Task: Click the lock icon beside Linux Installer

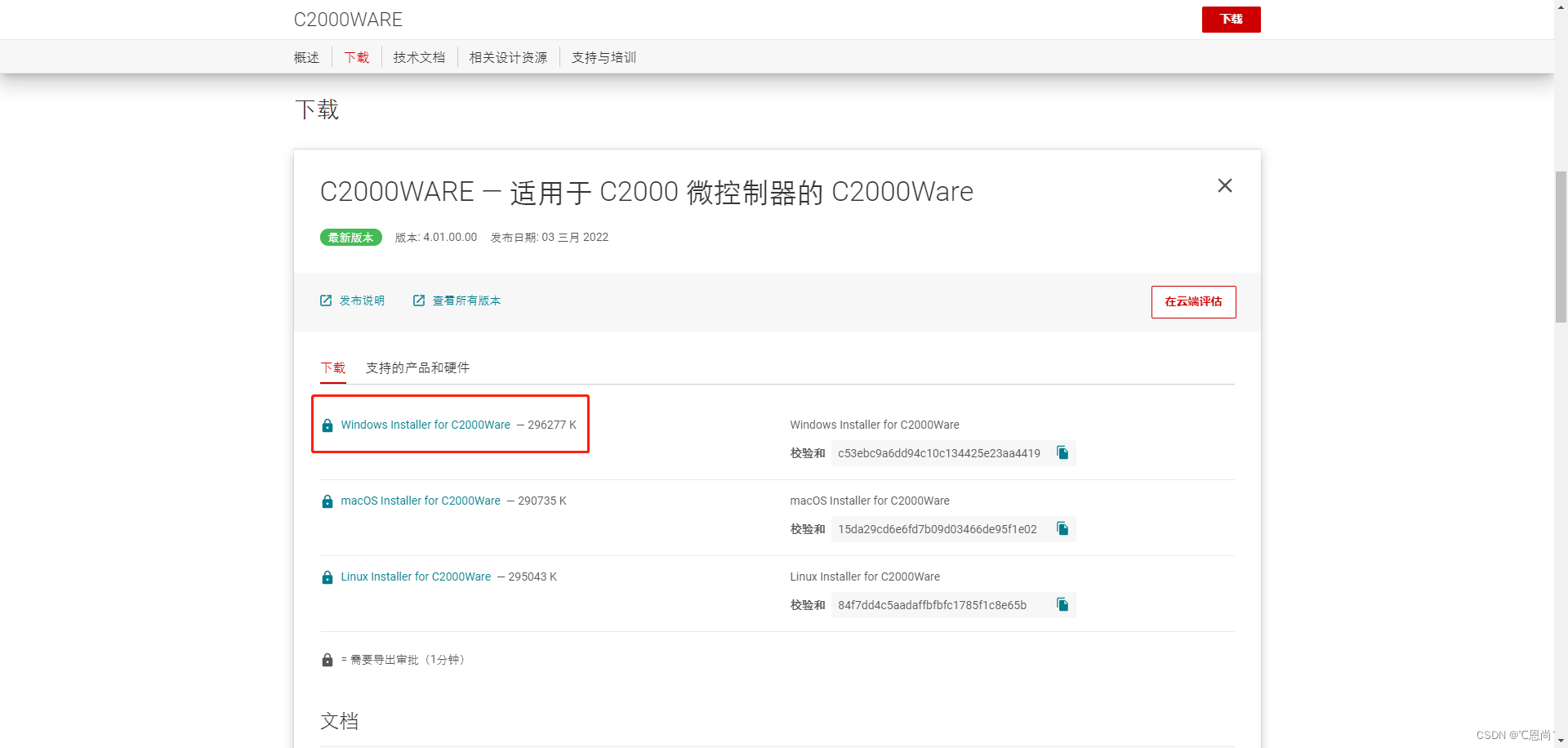Action: point(327,577)
